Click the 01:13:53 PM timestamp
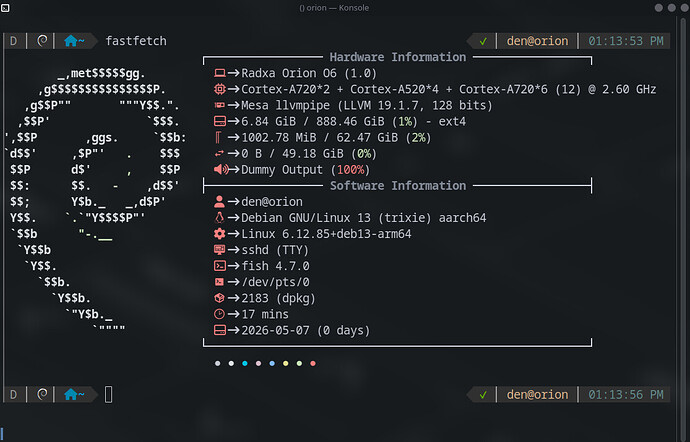The image size is (690, 442). [x=626, y=41]
